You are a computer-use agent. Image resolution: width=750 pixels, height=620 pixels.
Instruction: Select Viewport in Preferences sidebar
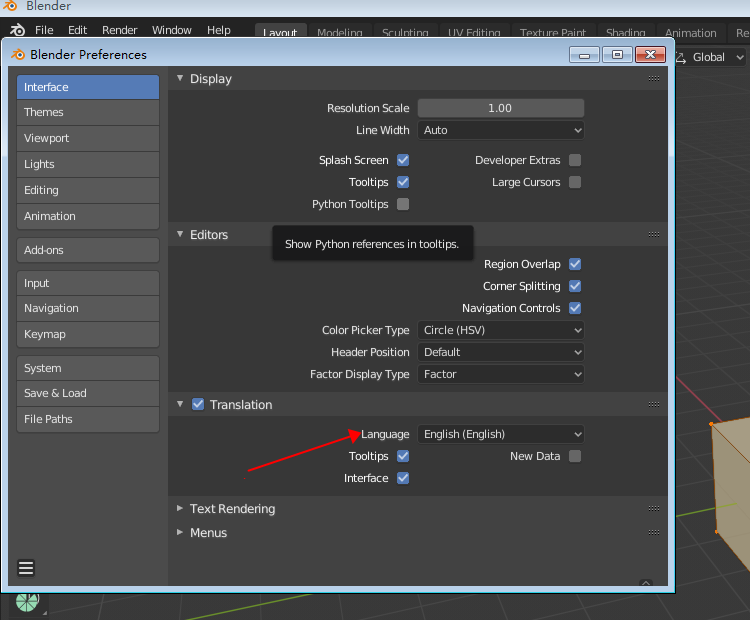(88, 138)
